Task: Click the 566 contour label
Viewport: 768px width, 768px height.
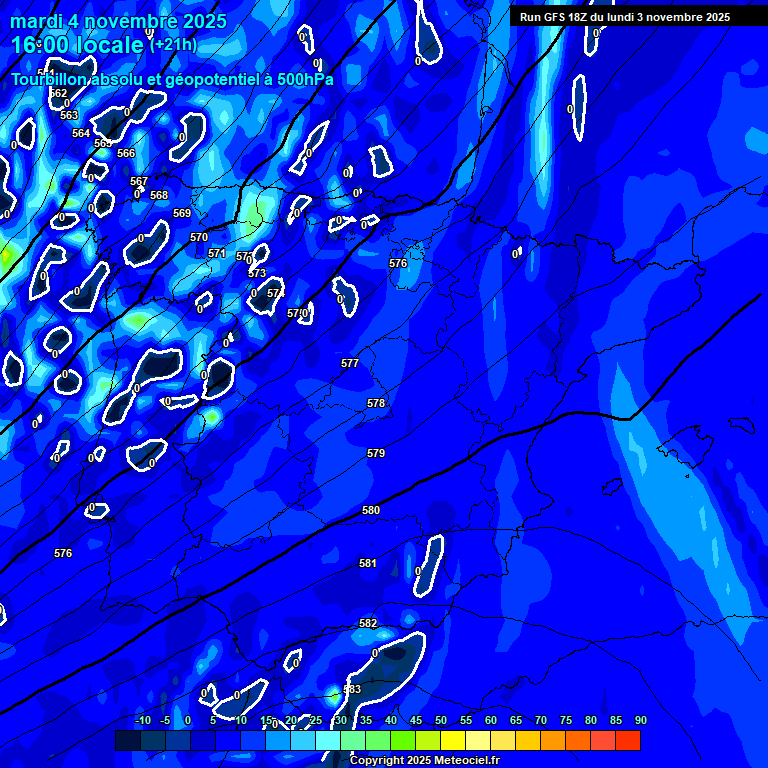Action: pyautogui.click(x=126, y=153)
